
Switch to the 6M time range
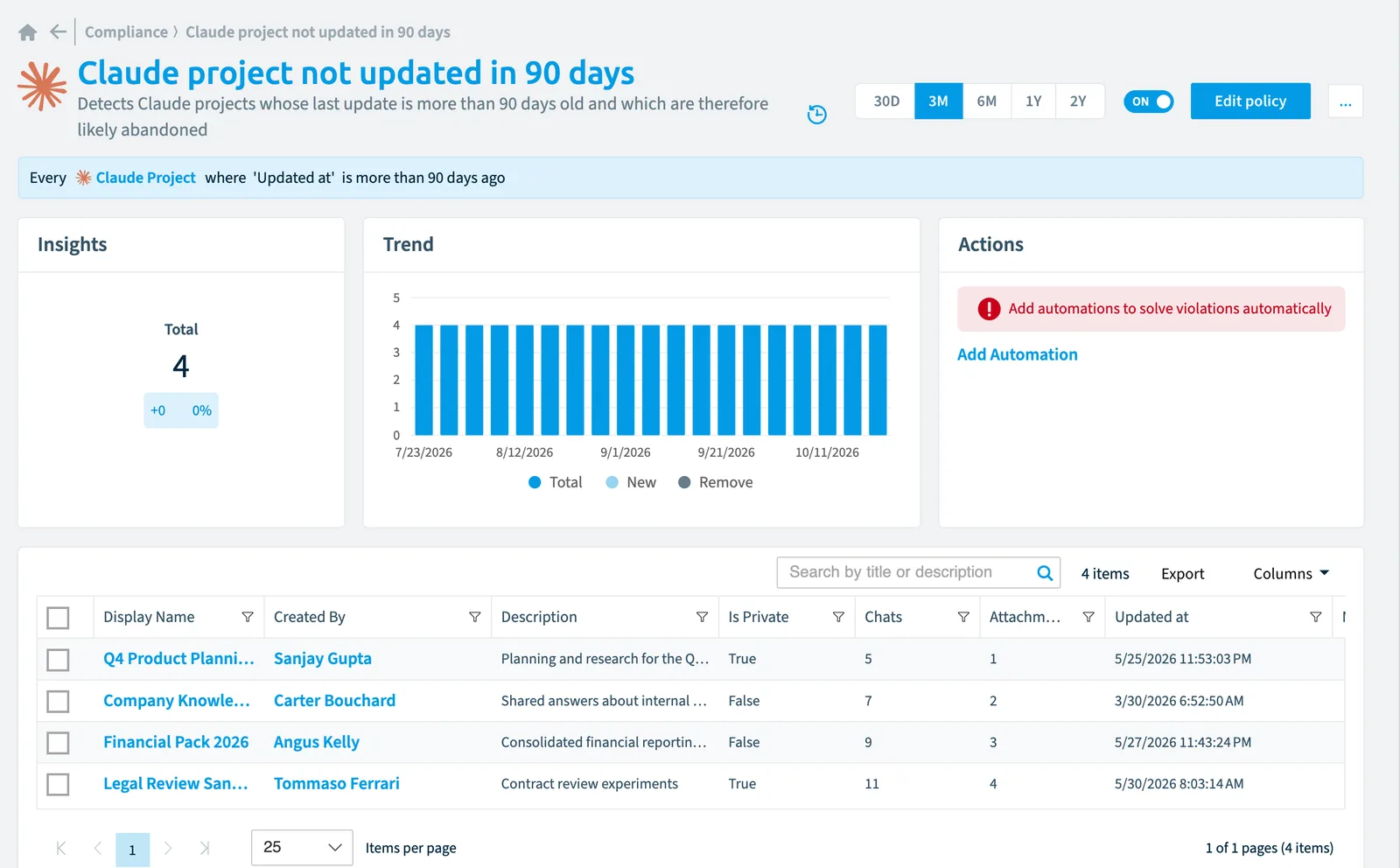pyautogui.click(x=986, y=101)
